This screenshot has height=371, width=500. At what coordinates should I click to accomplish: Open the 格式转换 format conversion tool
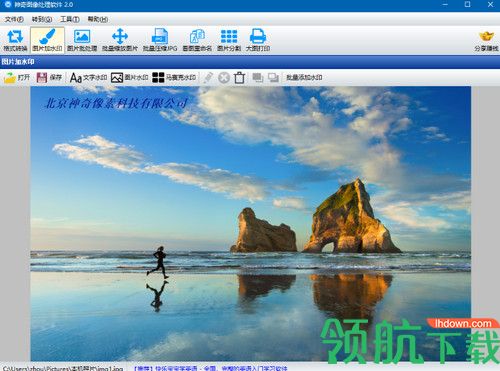[x=15, y=40]
